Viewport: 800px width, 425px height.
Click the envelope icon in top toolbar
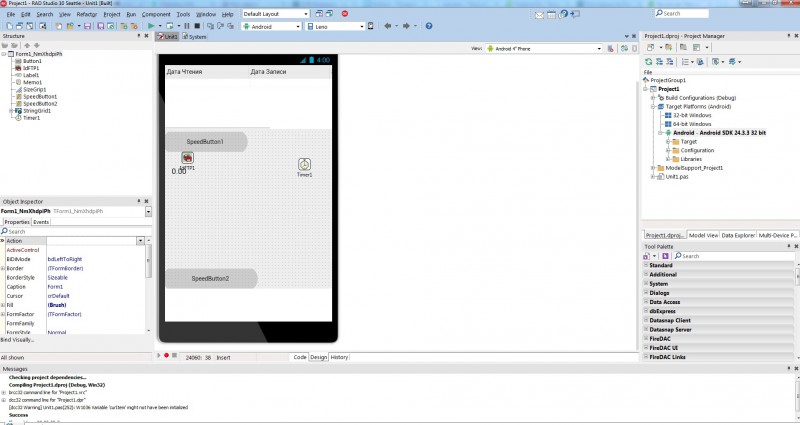tap(539, 15)
